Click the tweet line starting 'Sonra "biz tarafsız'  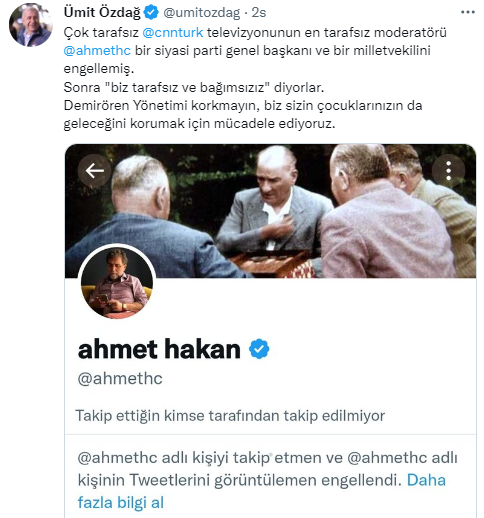(x=194, y=87)
